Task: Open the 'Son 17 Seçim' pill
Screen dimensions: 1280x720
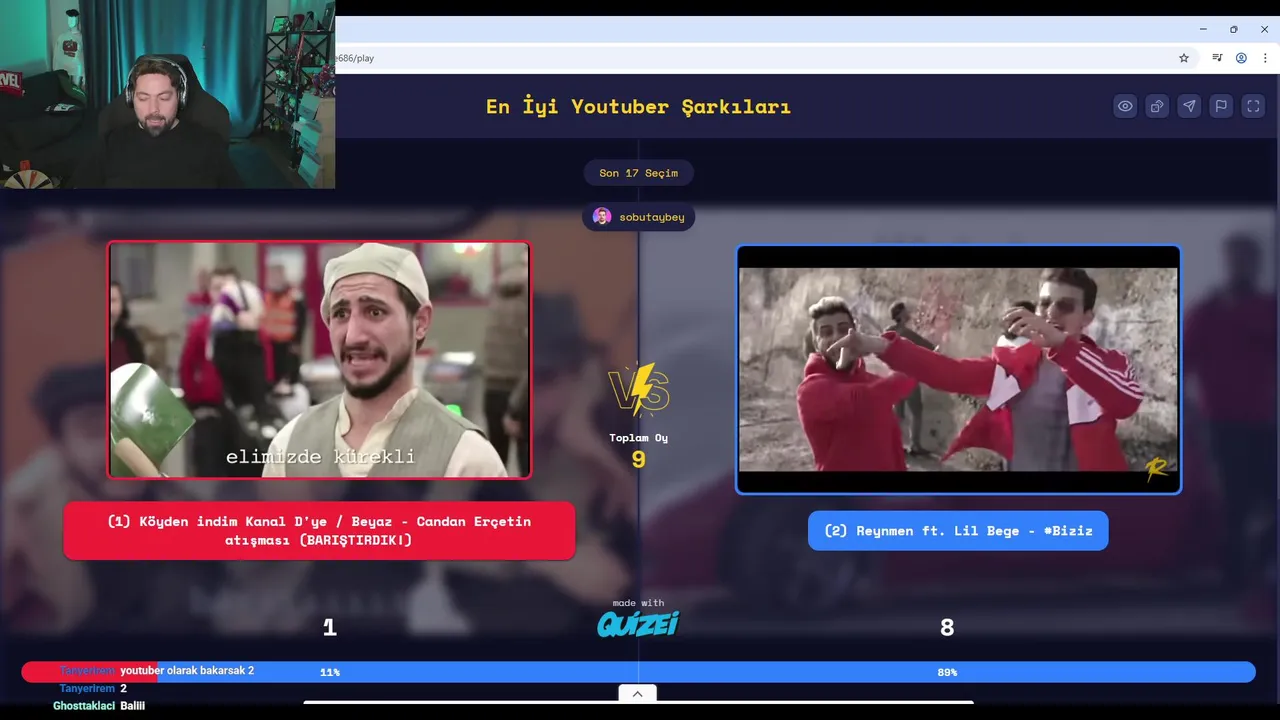Action: (638, 173)
